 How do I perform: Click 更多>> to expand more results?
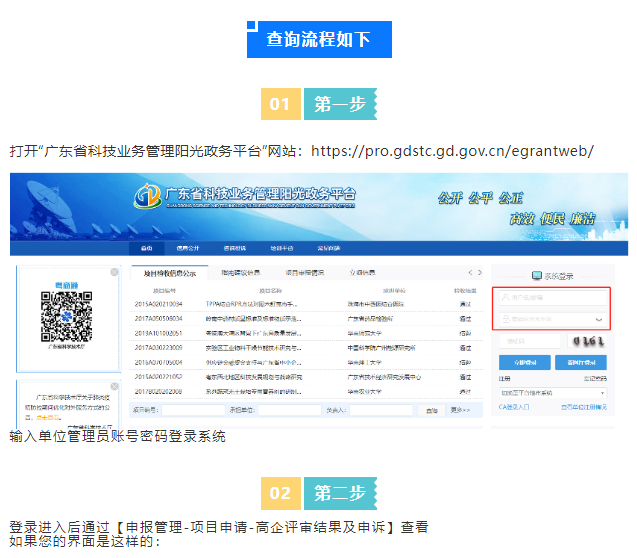460,410
